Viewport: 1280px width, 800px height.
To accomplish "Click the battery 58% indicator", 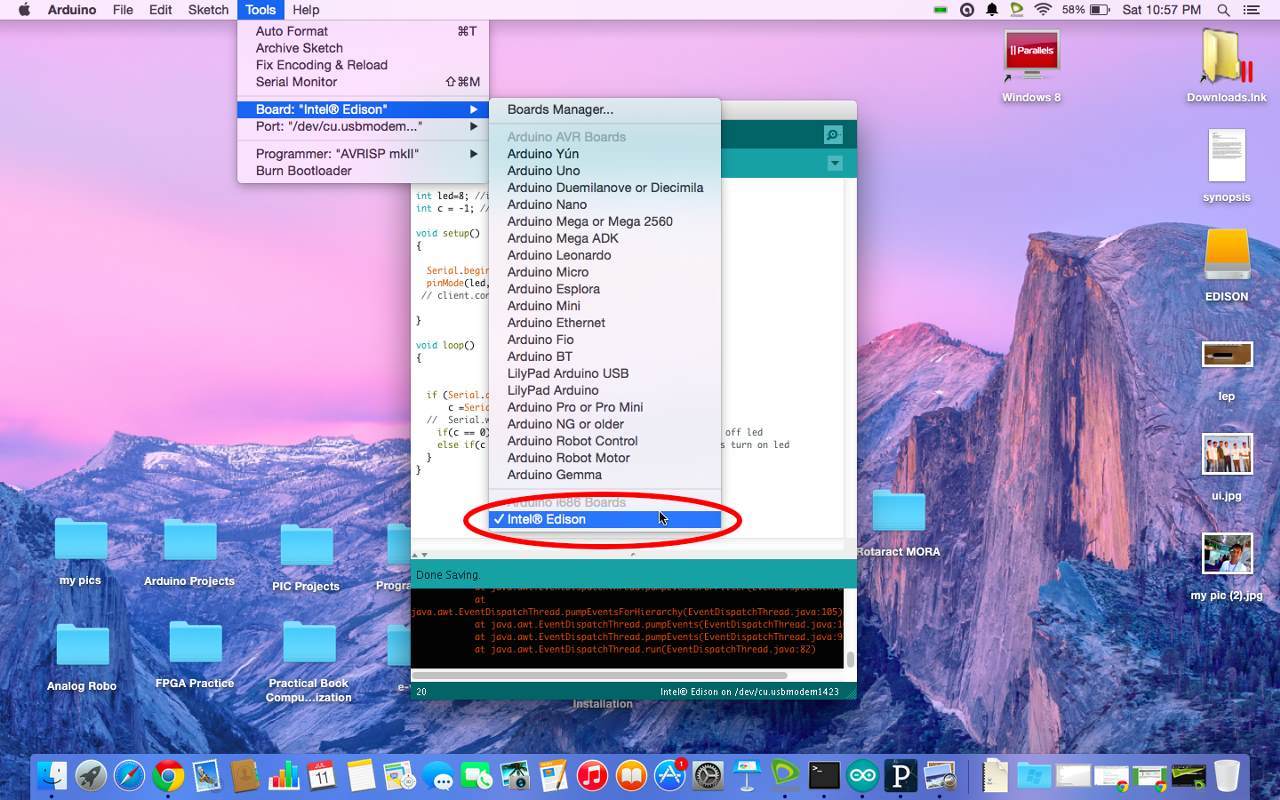I will [1087, 10].
